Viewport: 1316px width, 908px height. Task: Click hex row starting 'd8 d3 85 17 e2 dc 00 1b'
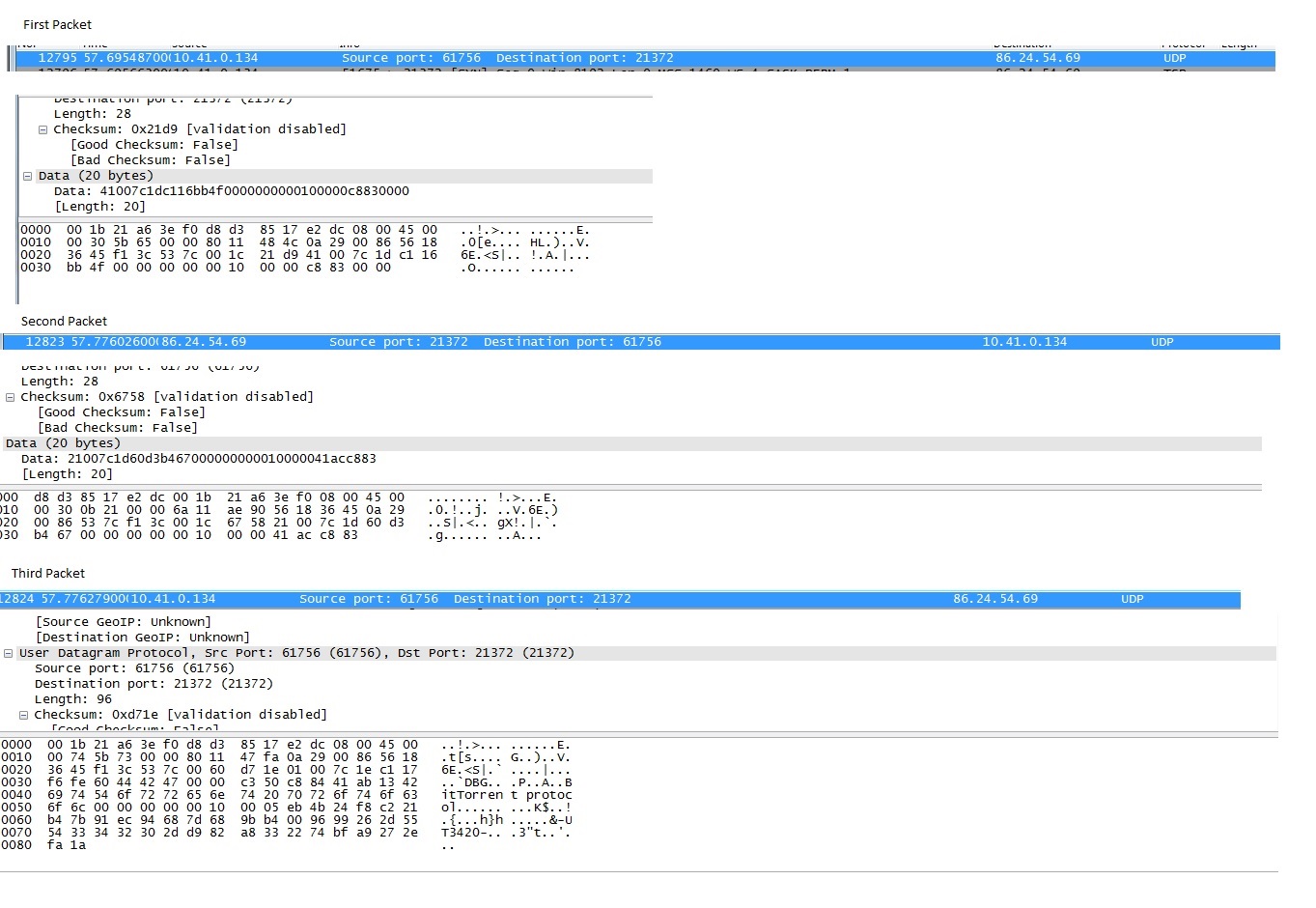tap(280, 497)
